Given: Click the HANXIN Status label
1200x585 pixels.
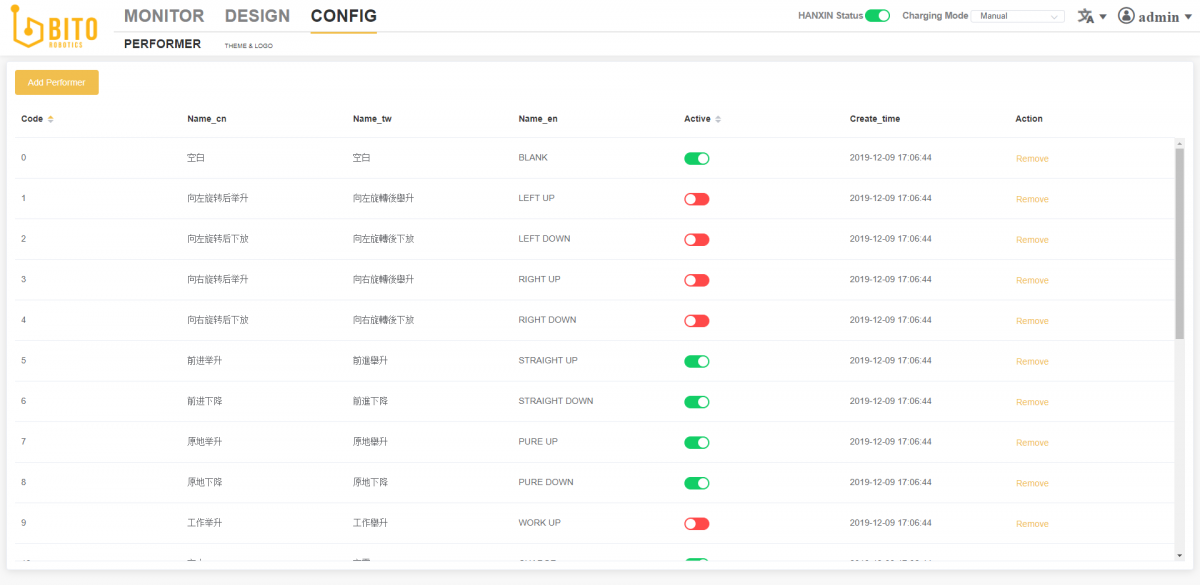Looking at the screenshot, I should click(830, 16).
